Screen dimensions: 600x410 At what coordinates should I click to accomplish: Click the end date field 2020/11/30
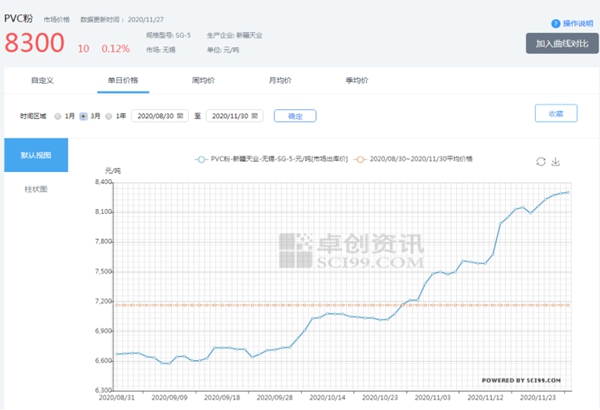click(x=235, y=116)
